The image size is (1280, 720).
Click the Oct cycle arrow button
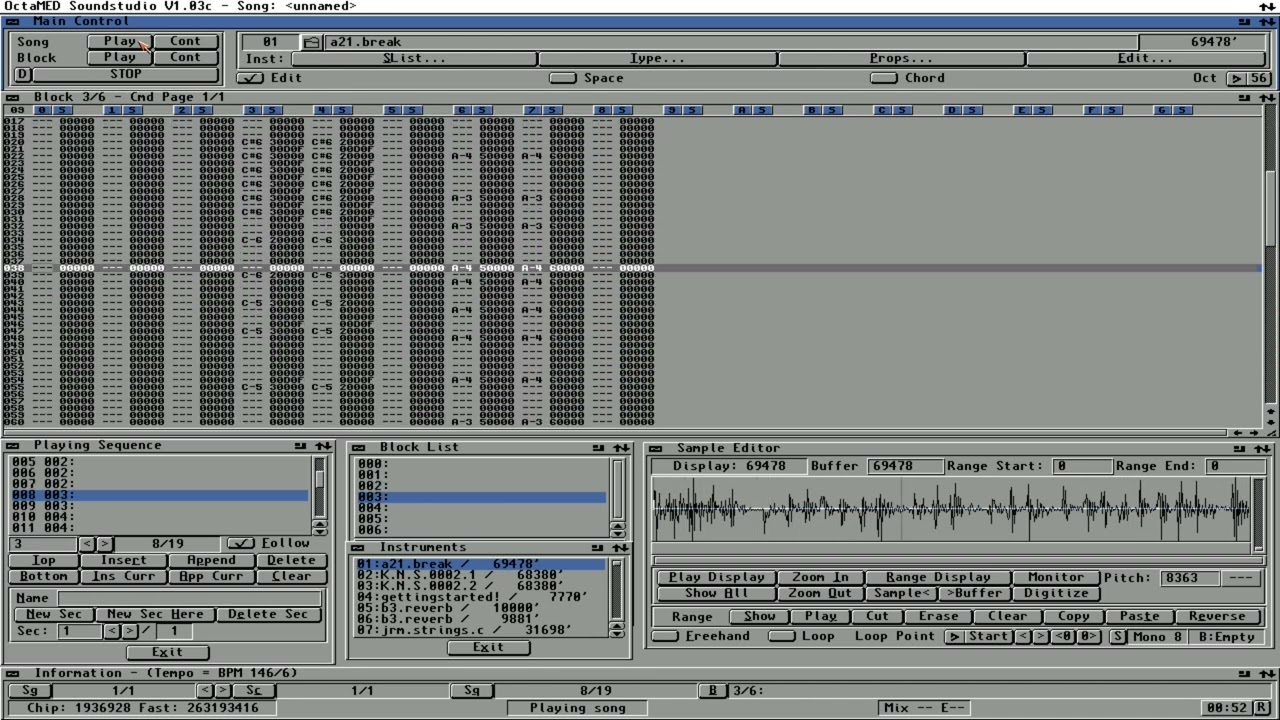point(1236,78)
